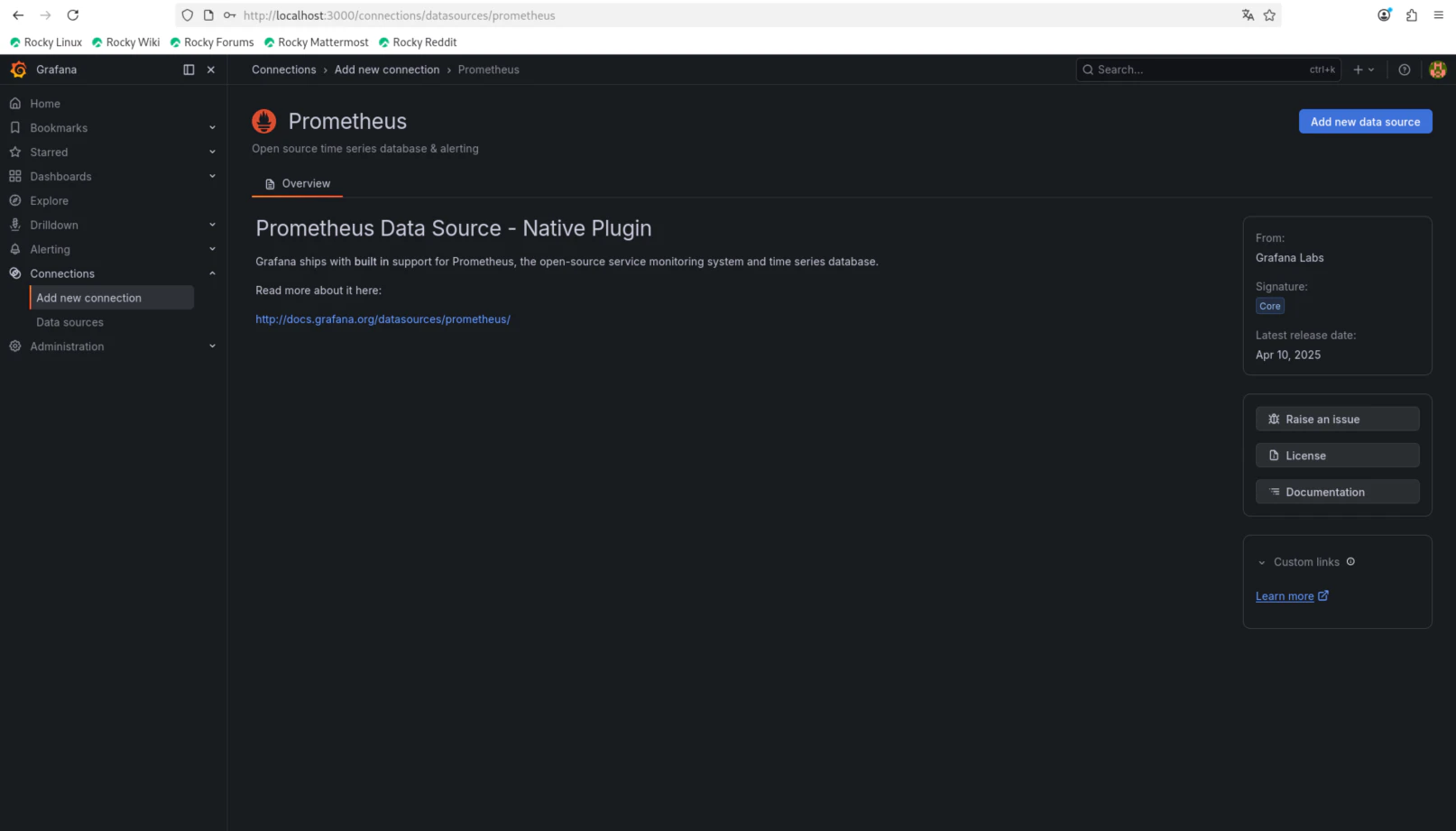The image size is (1456, 831).
Task: Open browser extensions icon
Action: [1412, 15]
